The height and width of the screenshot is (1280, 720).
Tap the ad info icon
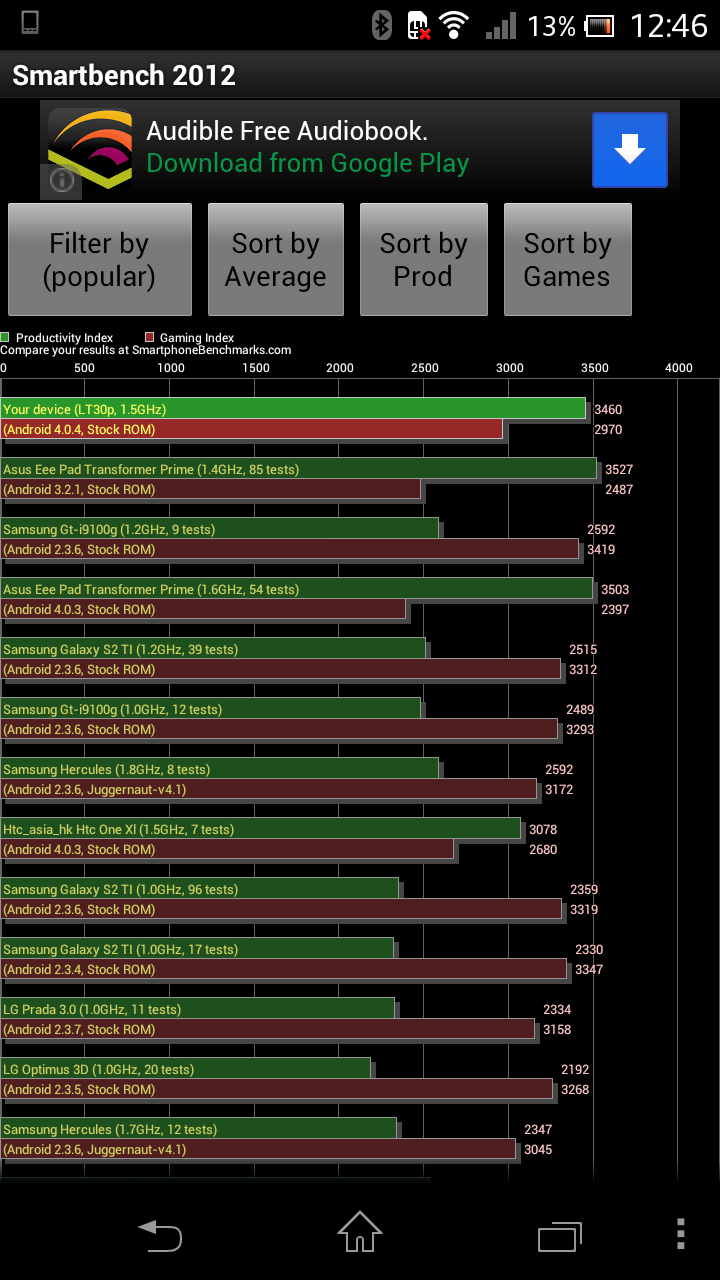[x=61, y=180]
